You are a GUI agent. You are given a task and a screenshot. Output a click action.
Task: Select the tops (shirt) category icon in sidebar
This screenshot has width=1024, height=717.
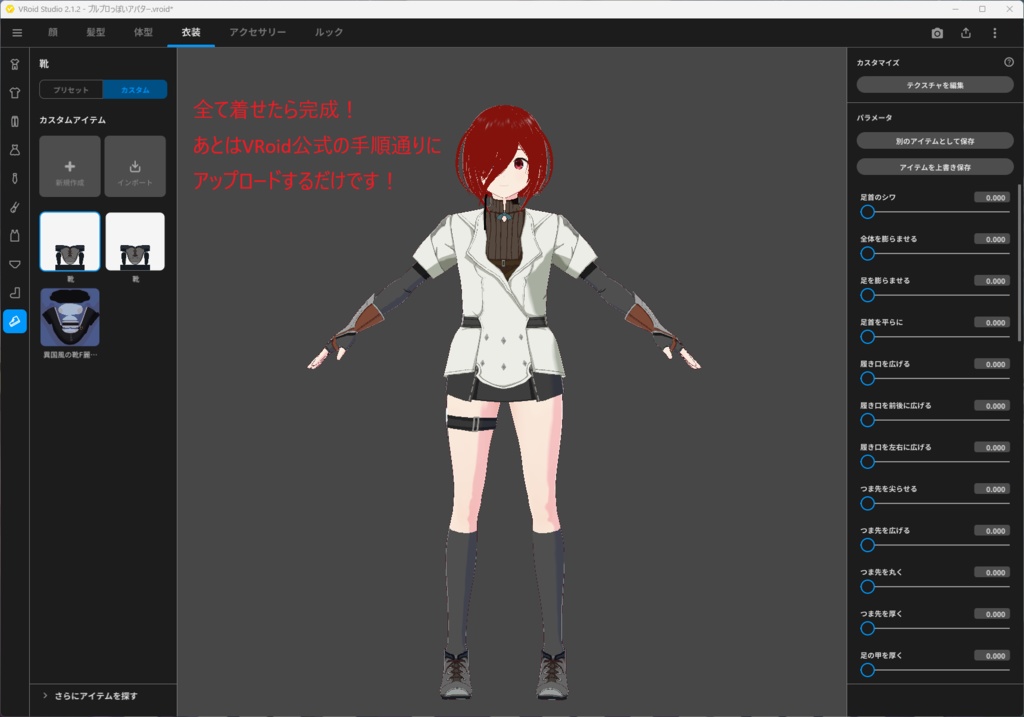click(x=15, y=92)
